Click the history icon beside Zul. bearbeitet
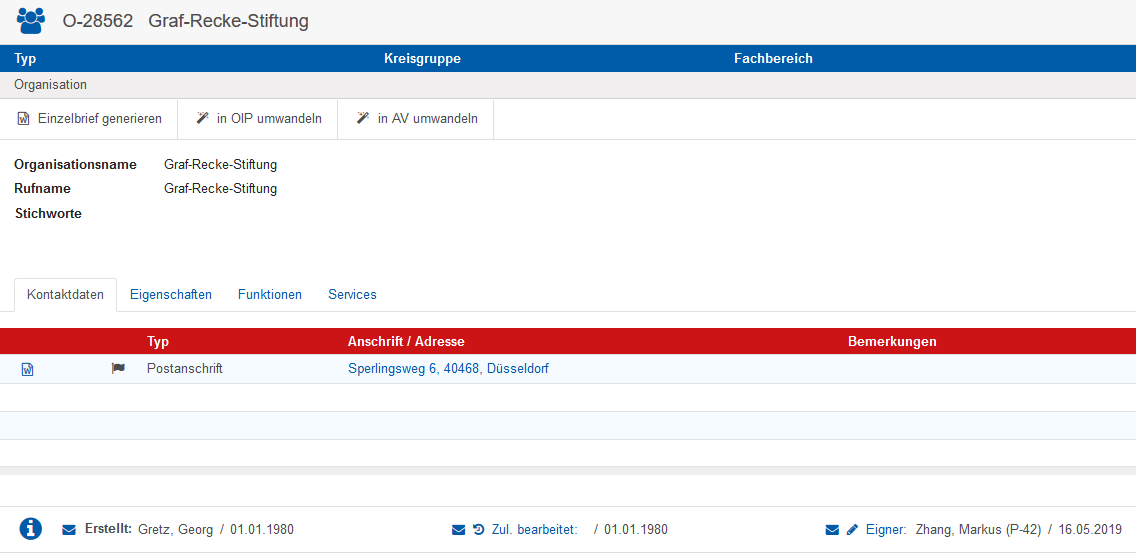 click(478, 530)
